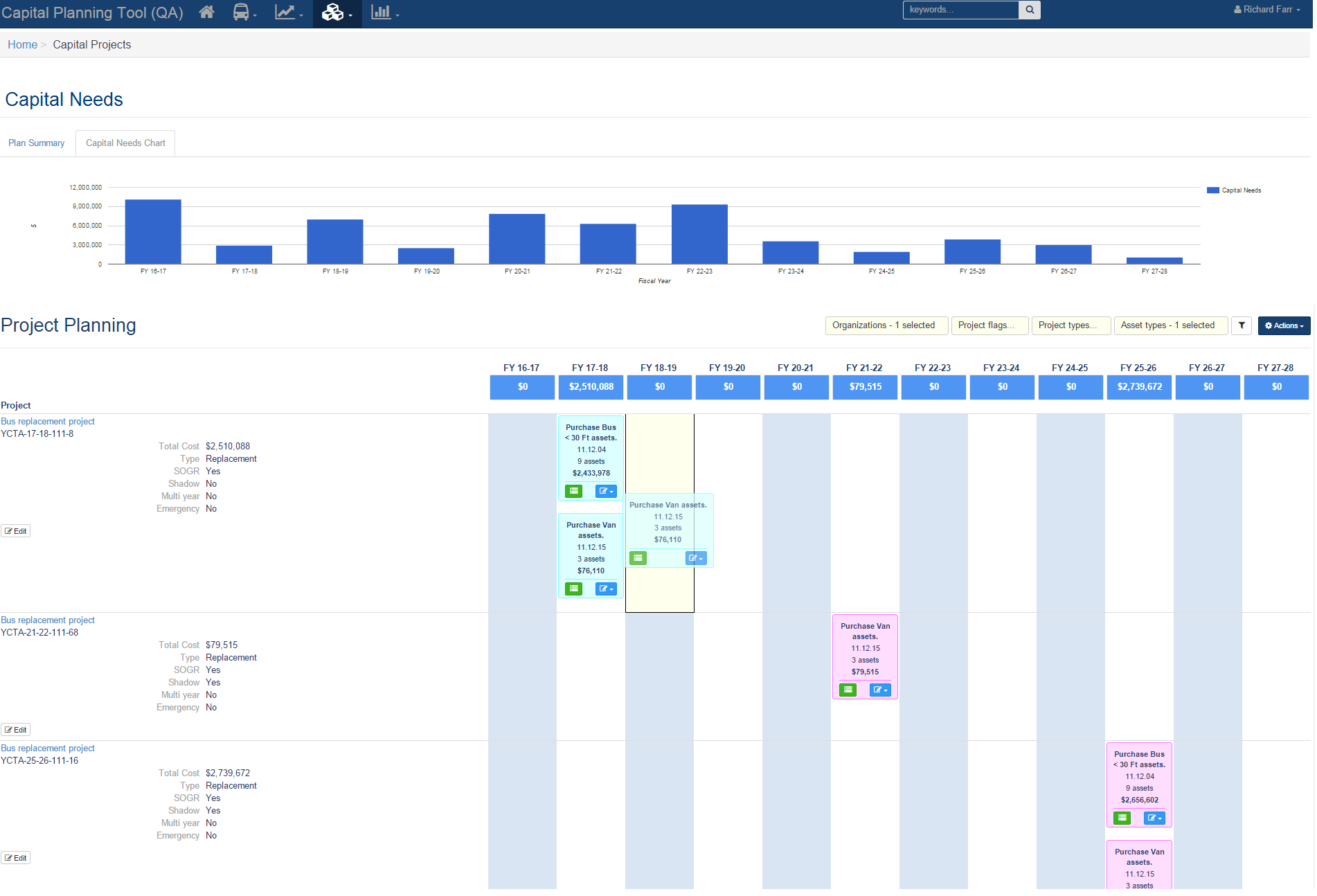The image size is (1317, 896).
Task: Click green list icon on pink Purchase Van card
Action: [848, 690]
